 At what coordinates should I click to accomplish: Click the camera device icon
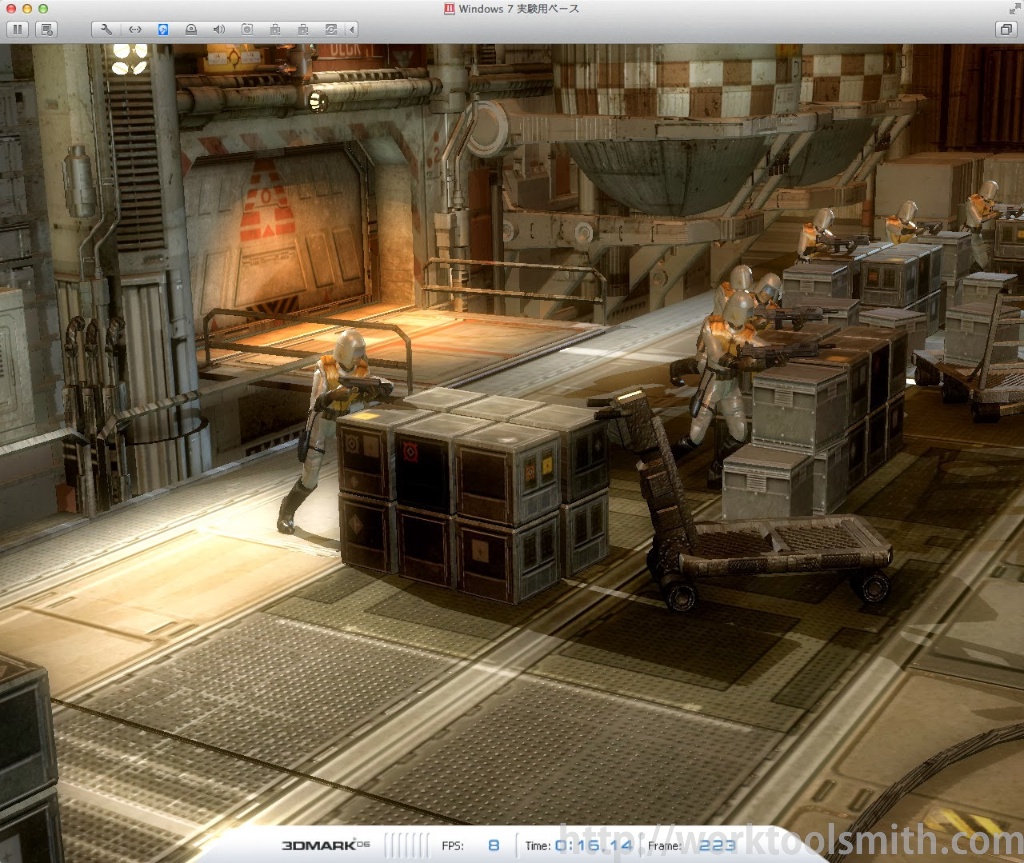tap(247, 29)
